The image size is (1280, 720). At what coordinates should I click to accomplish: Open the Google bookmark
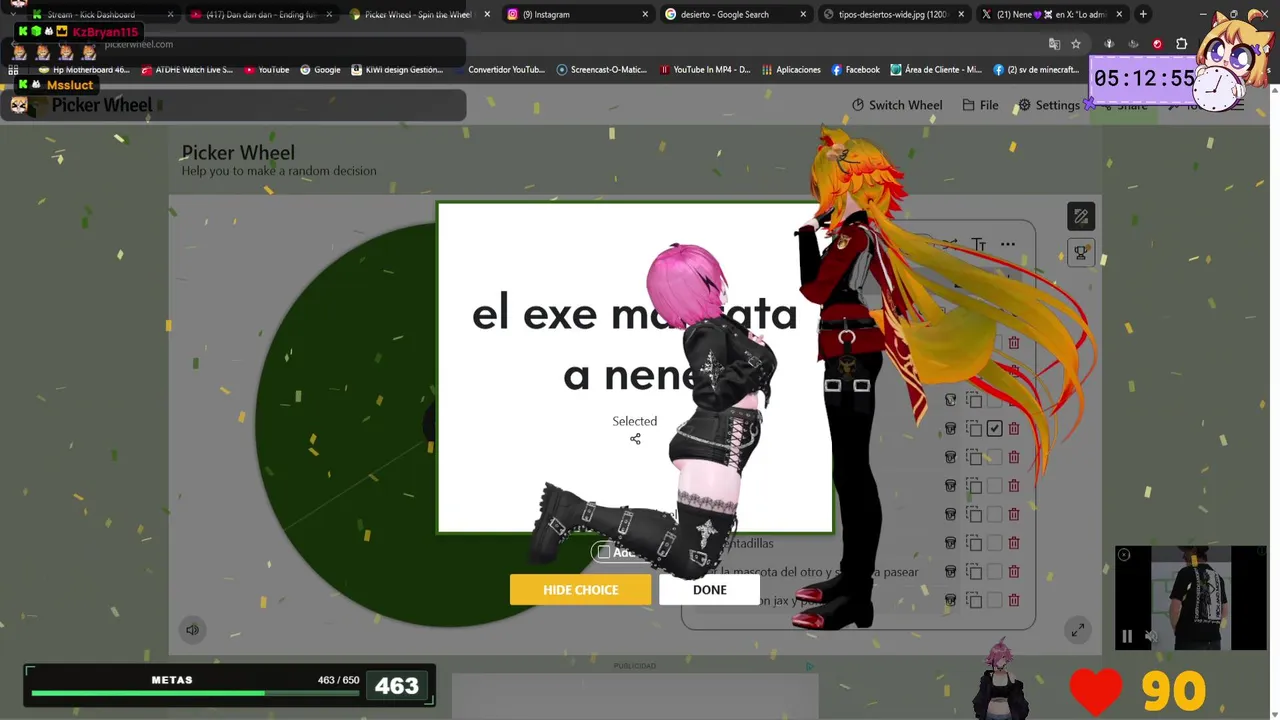click(x=320, y=70)
